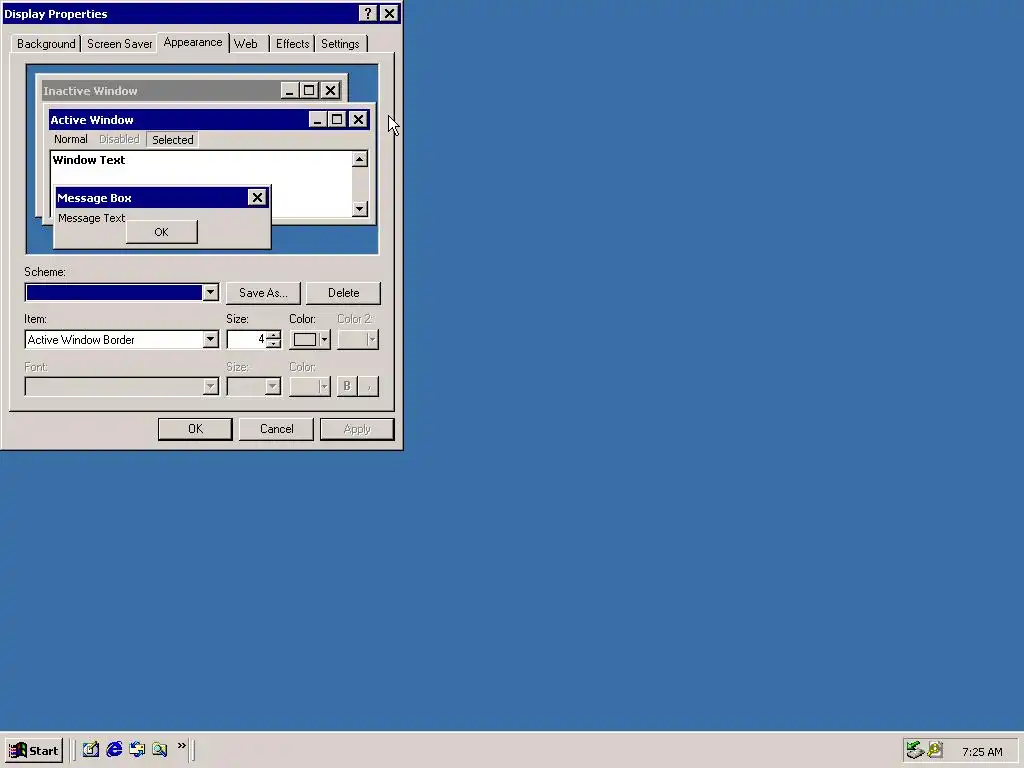Click the preview Active Window maximize icon

337,120
